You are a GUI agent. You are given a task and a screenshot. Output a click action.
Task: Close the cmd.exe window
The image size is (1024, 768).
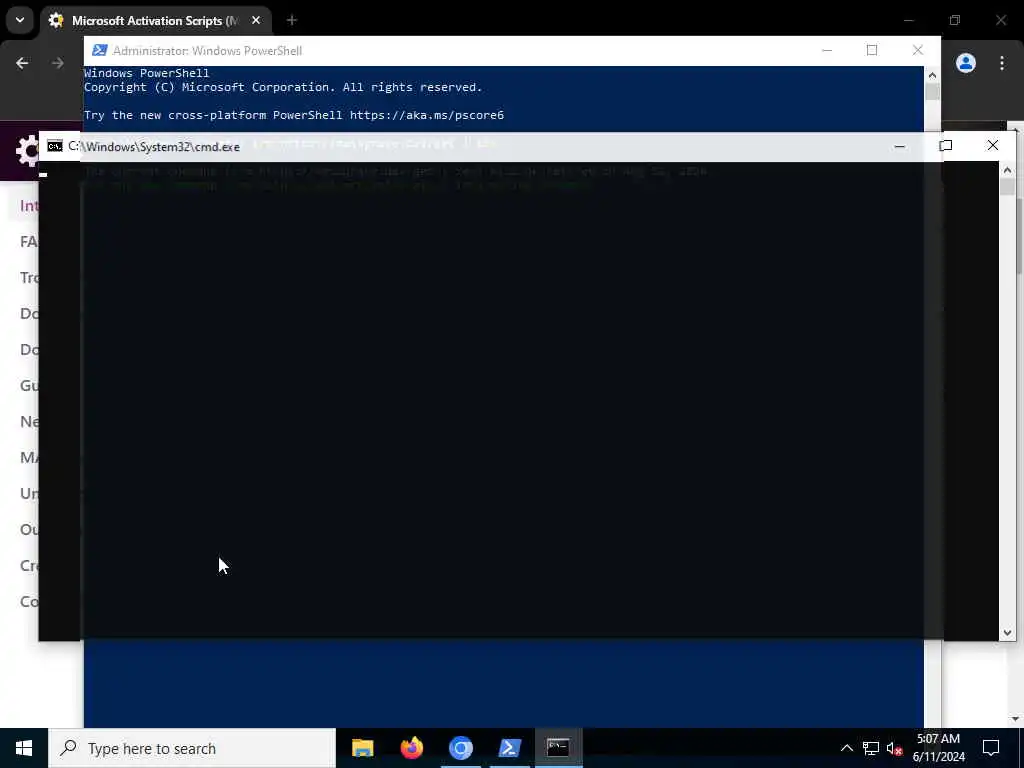click(993, 146)
